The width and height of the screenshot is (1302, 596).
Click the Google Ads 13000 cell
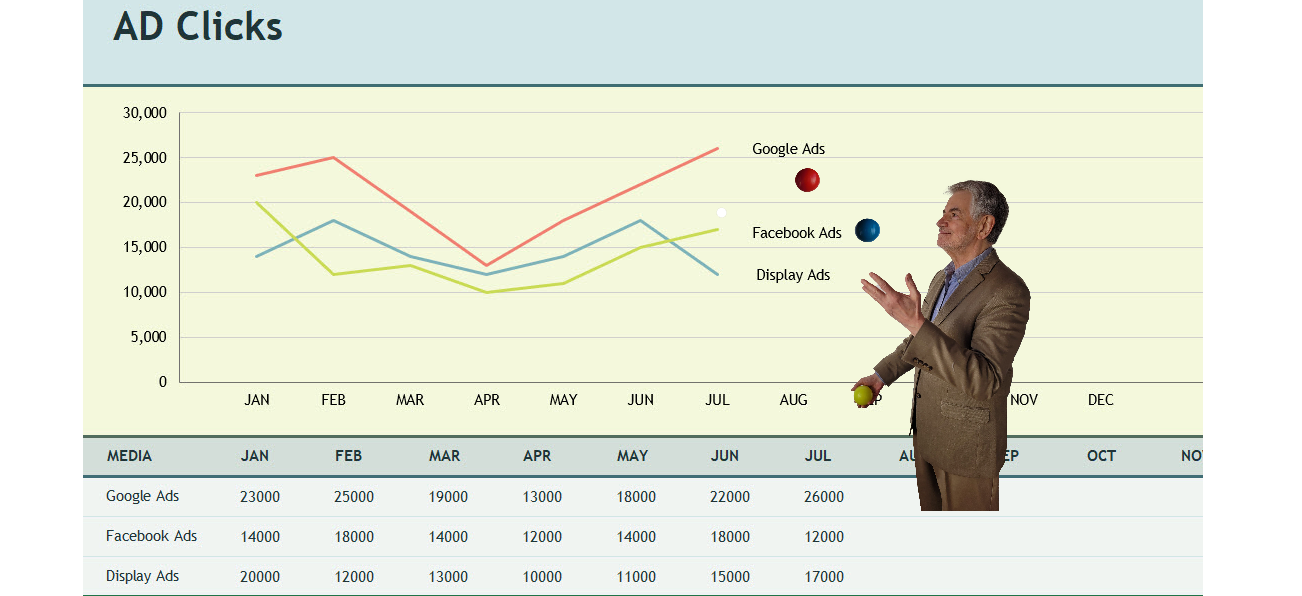tap(542, 497)
